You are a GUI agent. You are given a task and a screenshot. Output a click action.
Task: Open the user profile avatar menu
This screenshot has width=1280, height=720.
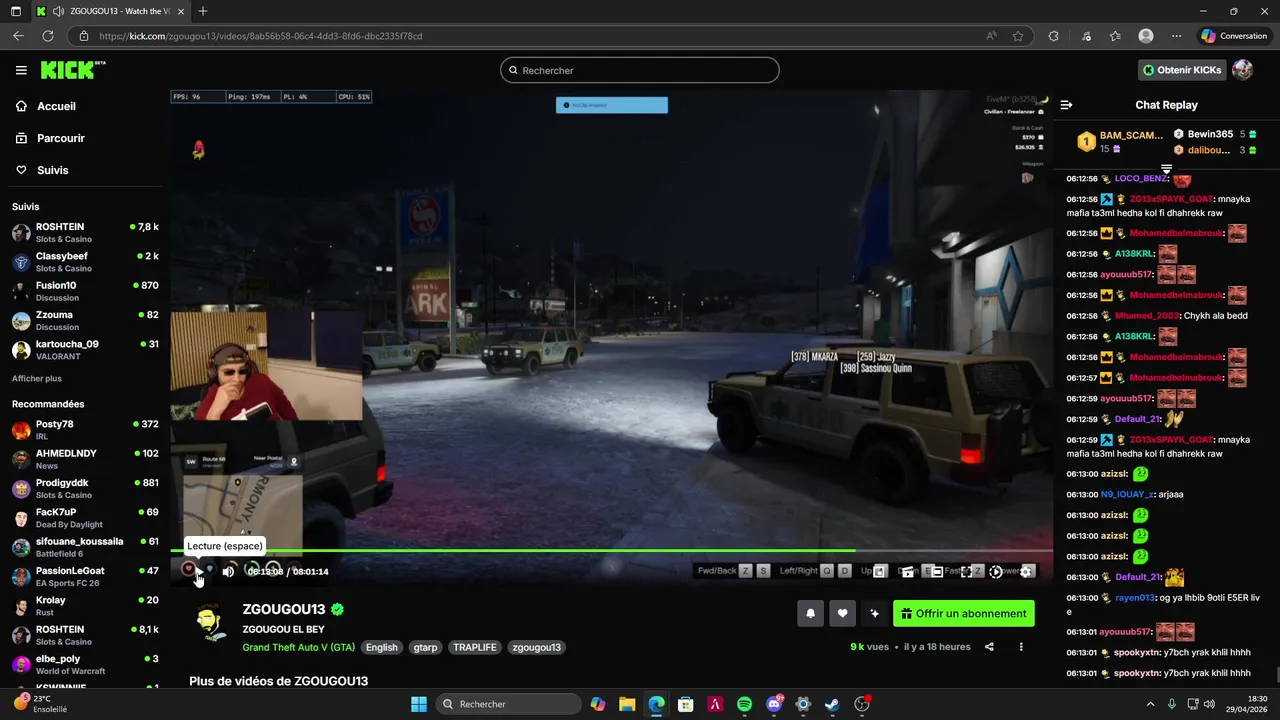point(1243,70)
